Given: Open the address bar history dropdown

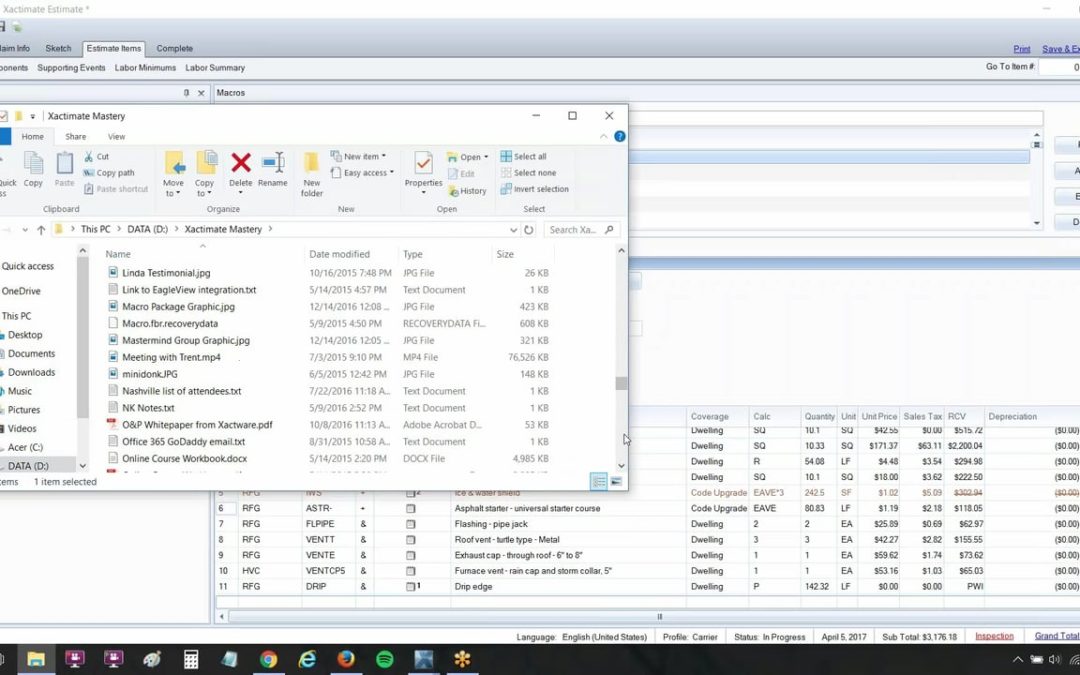Looking at the screenshot, I should tap(513, 229).
